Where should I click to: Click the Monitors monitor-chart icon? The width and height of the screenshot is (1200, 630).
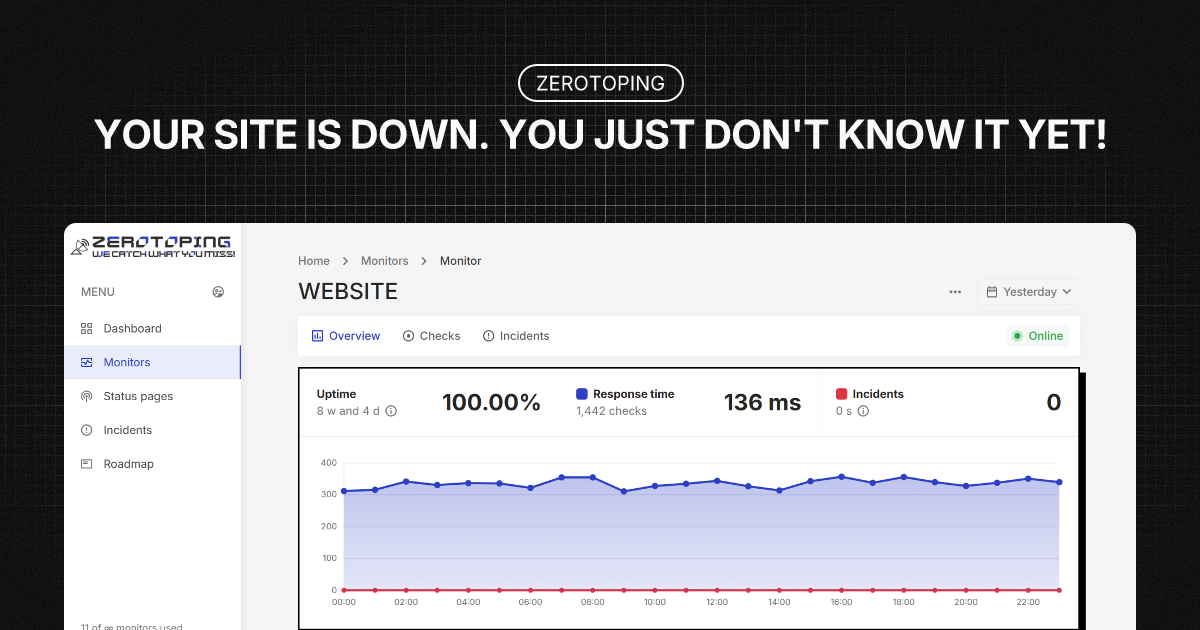coord(86,362)
